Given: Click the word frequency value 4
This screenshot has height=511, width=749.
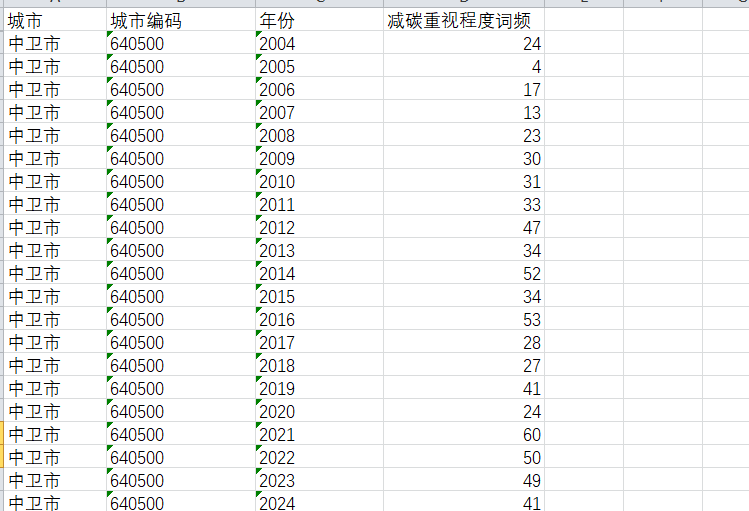Looking at the screenshot, I should [x=464, y=67].
